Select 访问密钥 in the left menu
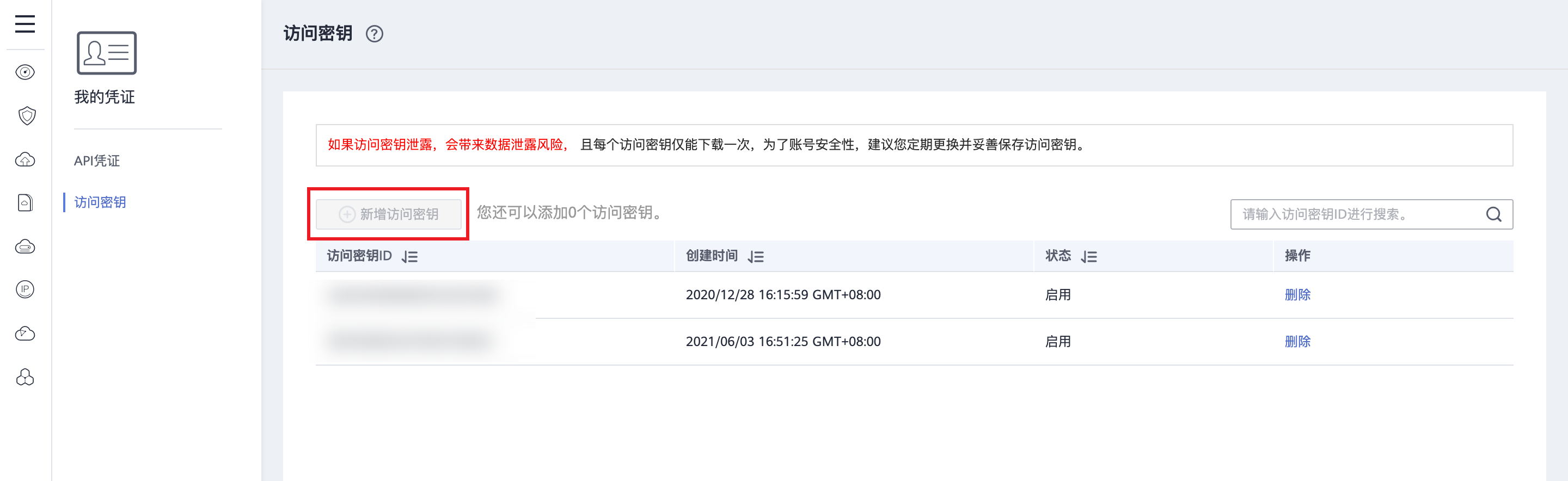This screenshot has height=481, width=1568. 100,202
